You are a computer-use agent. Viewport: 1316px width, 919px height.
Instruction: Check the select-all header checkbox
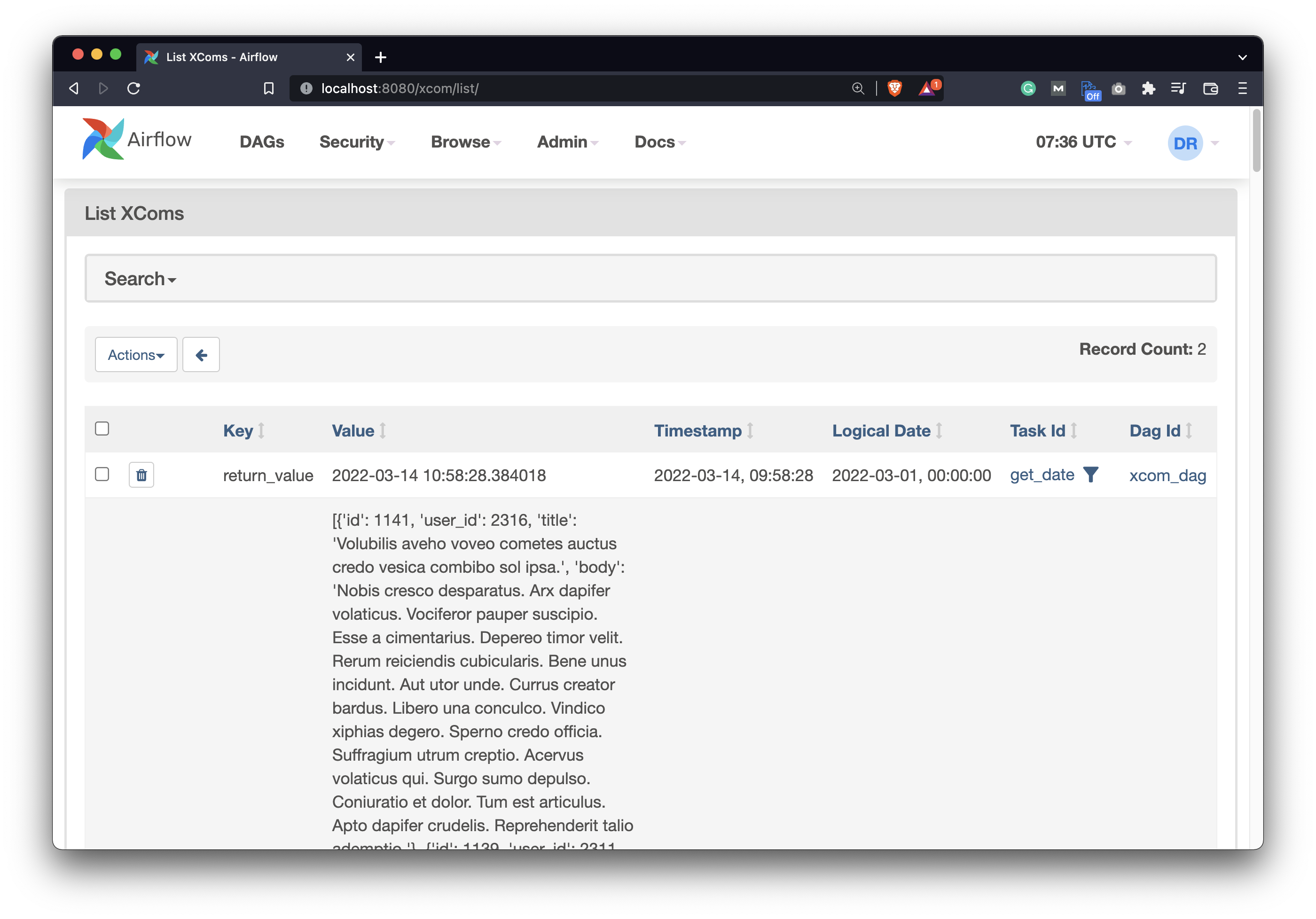pos(102,428)
